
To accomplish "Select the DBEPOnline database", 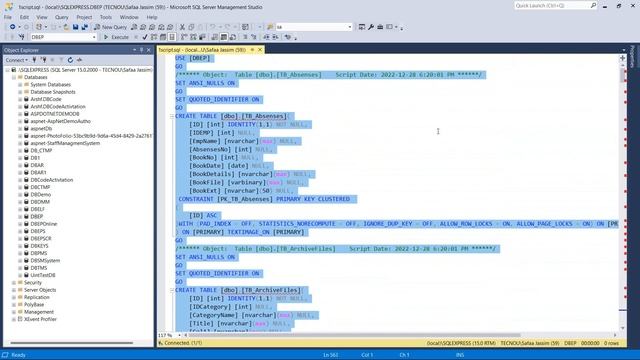I will point(44,224).
